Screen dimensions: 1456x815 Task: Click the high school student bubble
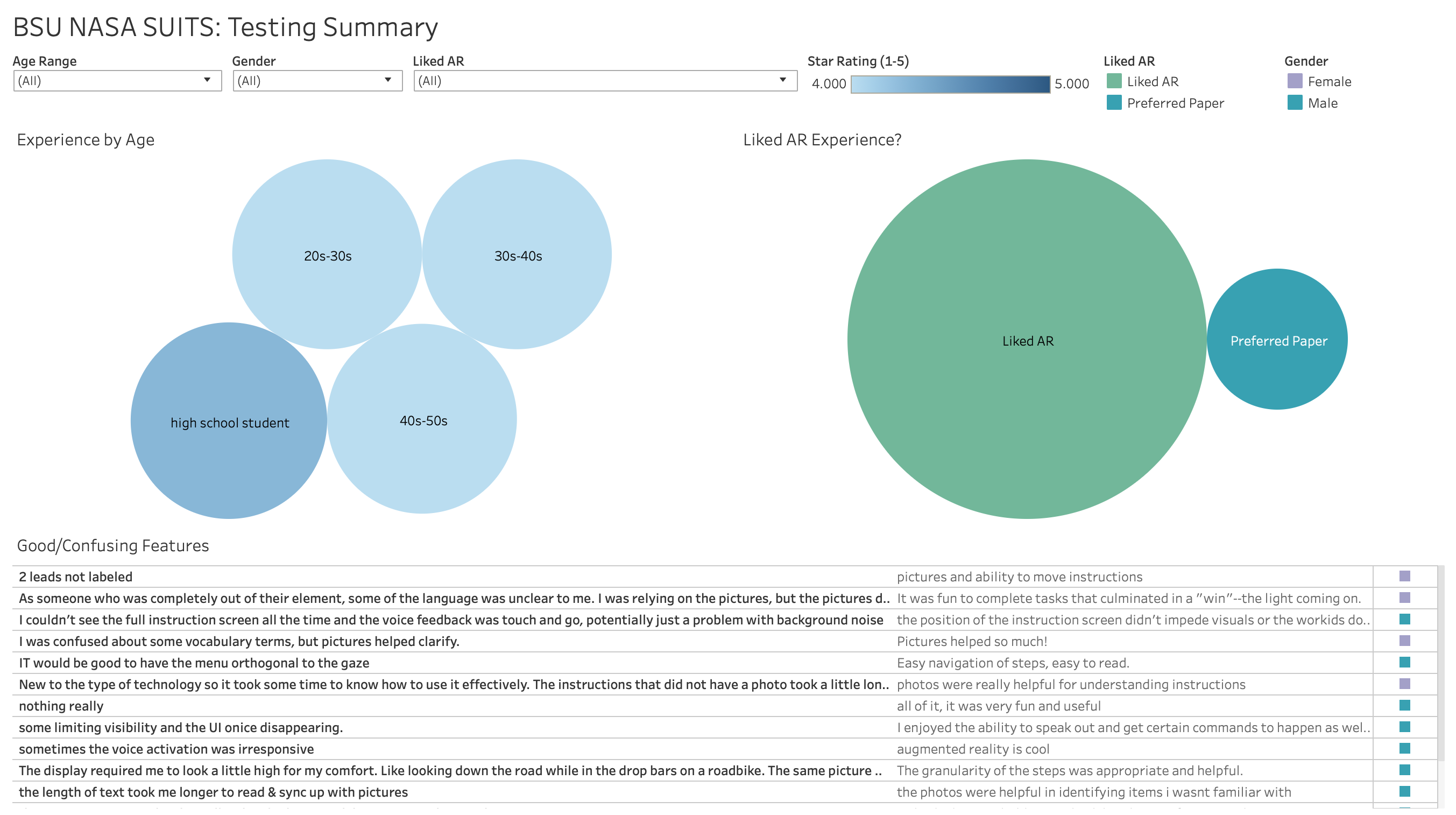tap(229, 421)
